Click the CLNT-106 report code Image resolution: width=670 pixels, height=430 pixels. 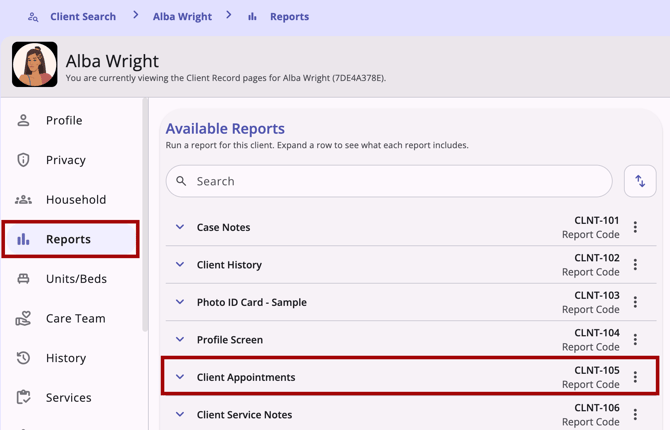[597, 408]
